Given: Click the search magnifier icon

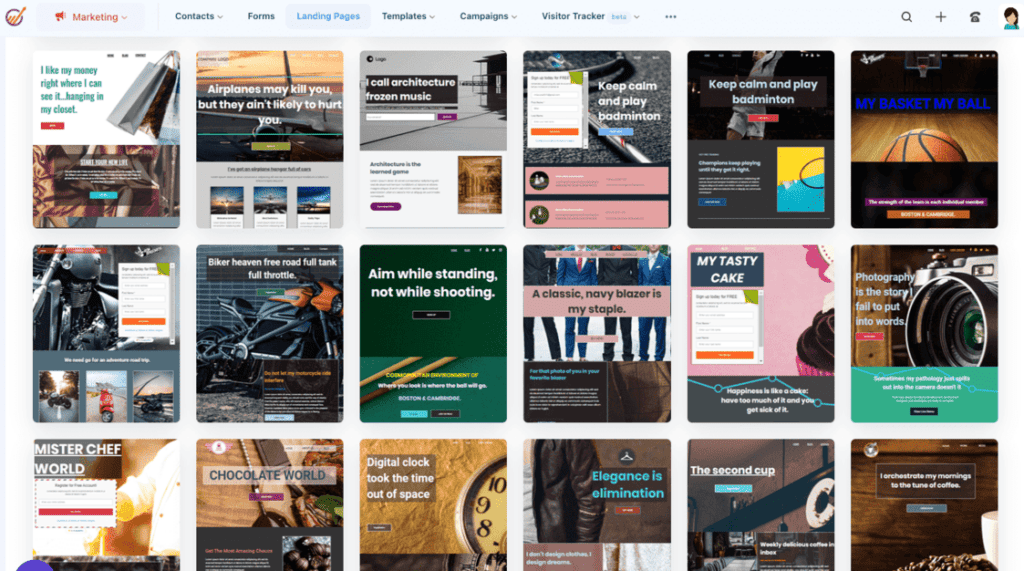Looking at the screenshot, I should pos(906,17).
